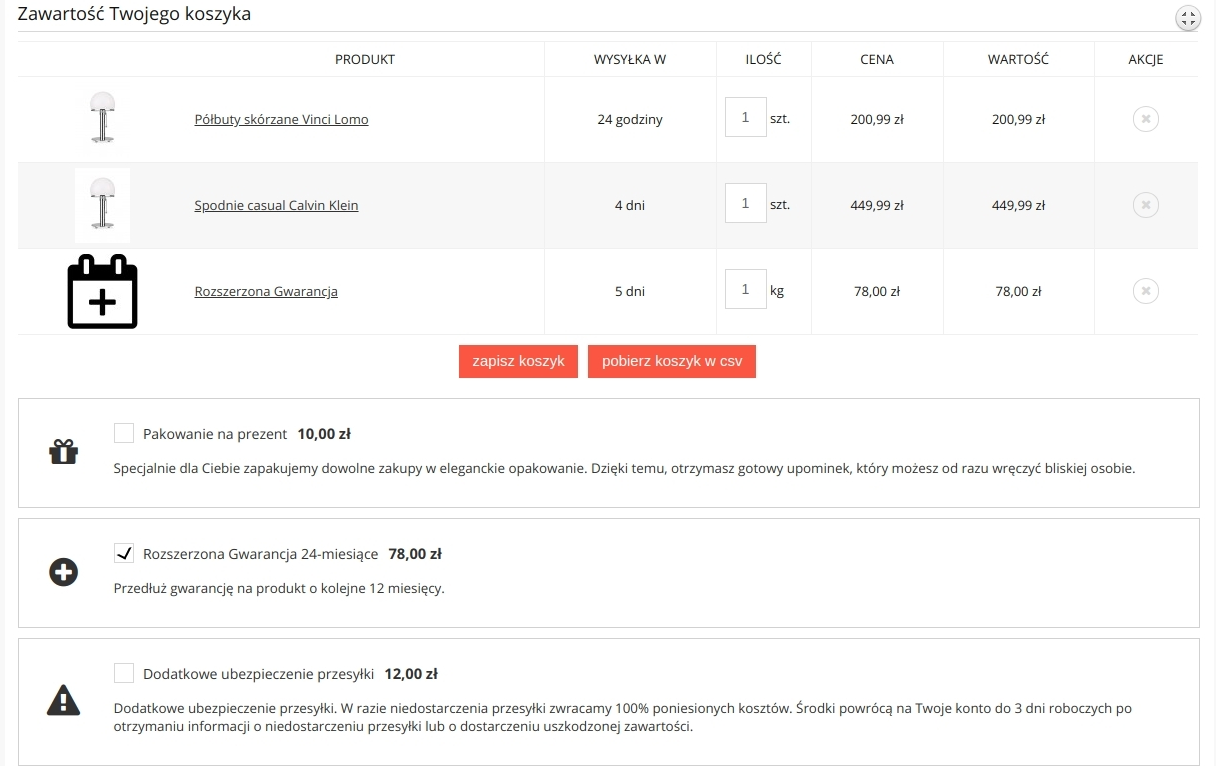Enable Pakowanie na prezent checkbox
Screen dimensions: 1216x766
124,433
